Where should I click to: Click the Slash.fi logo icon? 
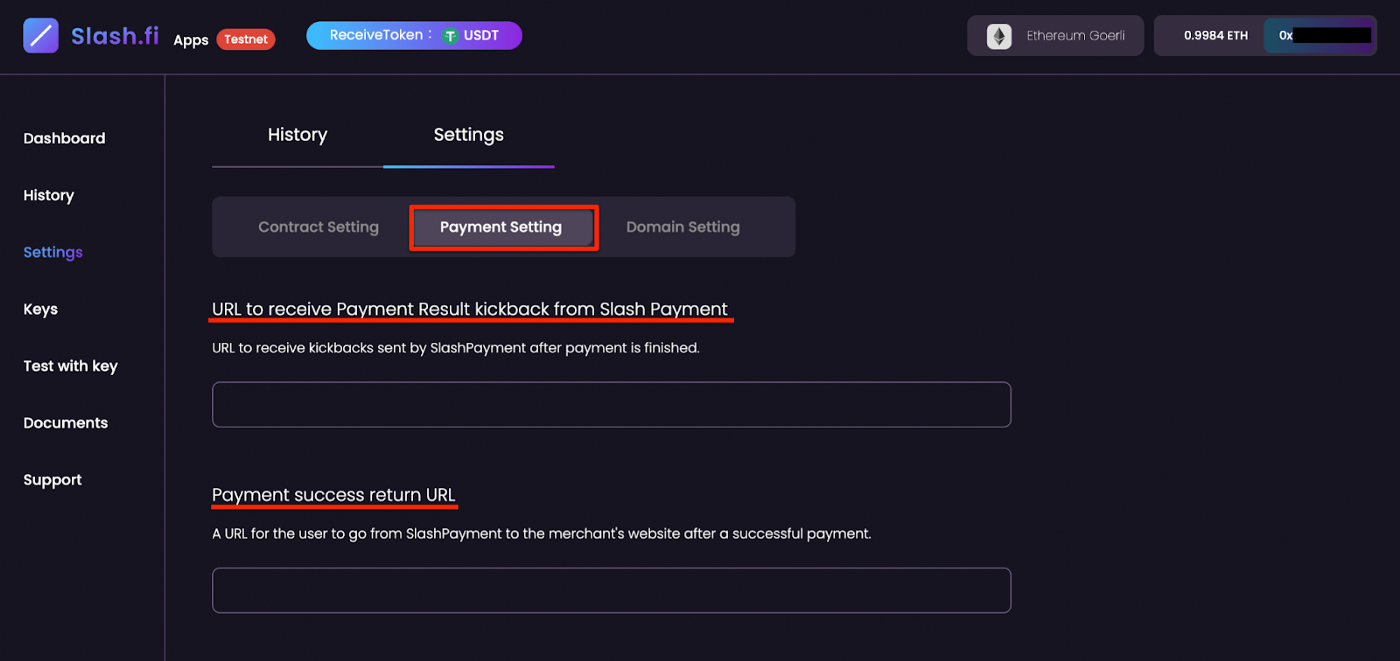40,35
